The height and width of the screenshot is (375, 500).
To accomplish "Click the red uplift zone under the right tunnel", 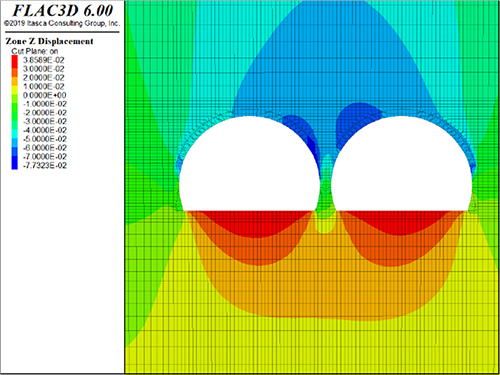I will (400, 221).
